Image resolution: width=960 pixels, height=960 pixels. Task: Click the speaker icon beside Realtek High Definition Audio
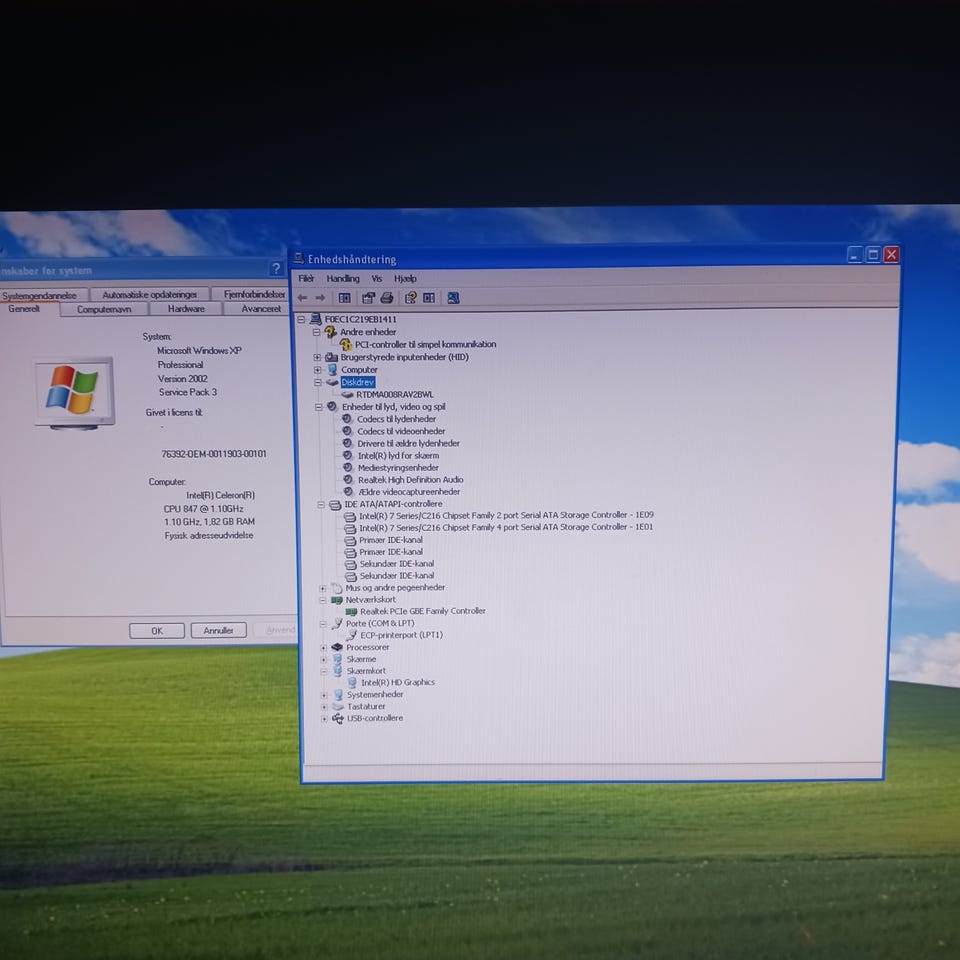pos(348,479)
